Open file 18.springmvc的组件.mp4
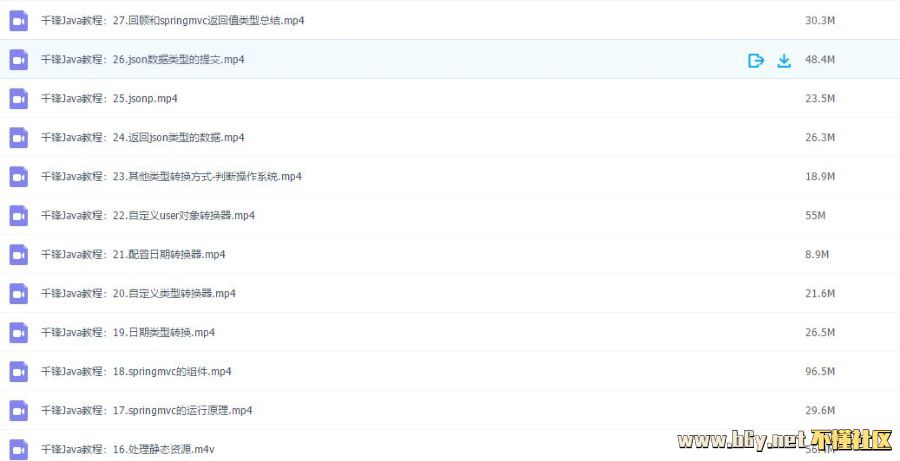Viewport: 900px width, 461px height. (136, 371)
